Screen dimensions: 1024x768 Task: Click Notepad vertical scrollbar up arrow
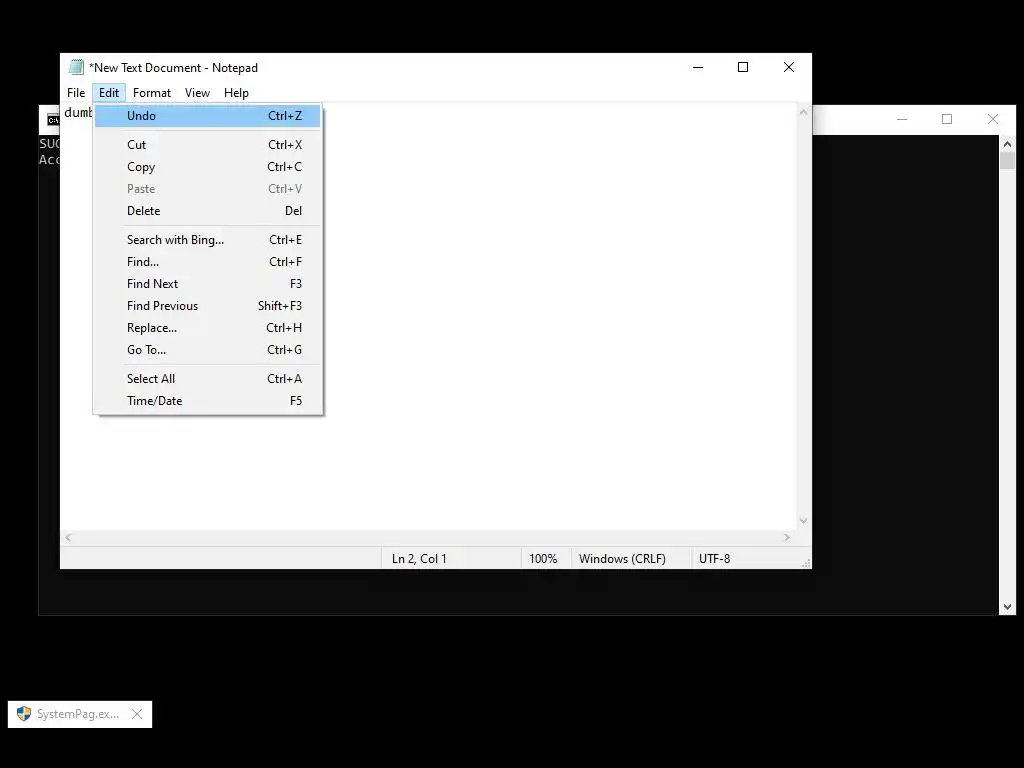pyautogui.click(x=803, y=112)
